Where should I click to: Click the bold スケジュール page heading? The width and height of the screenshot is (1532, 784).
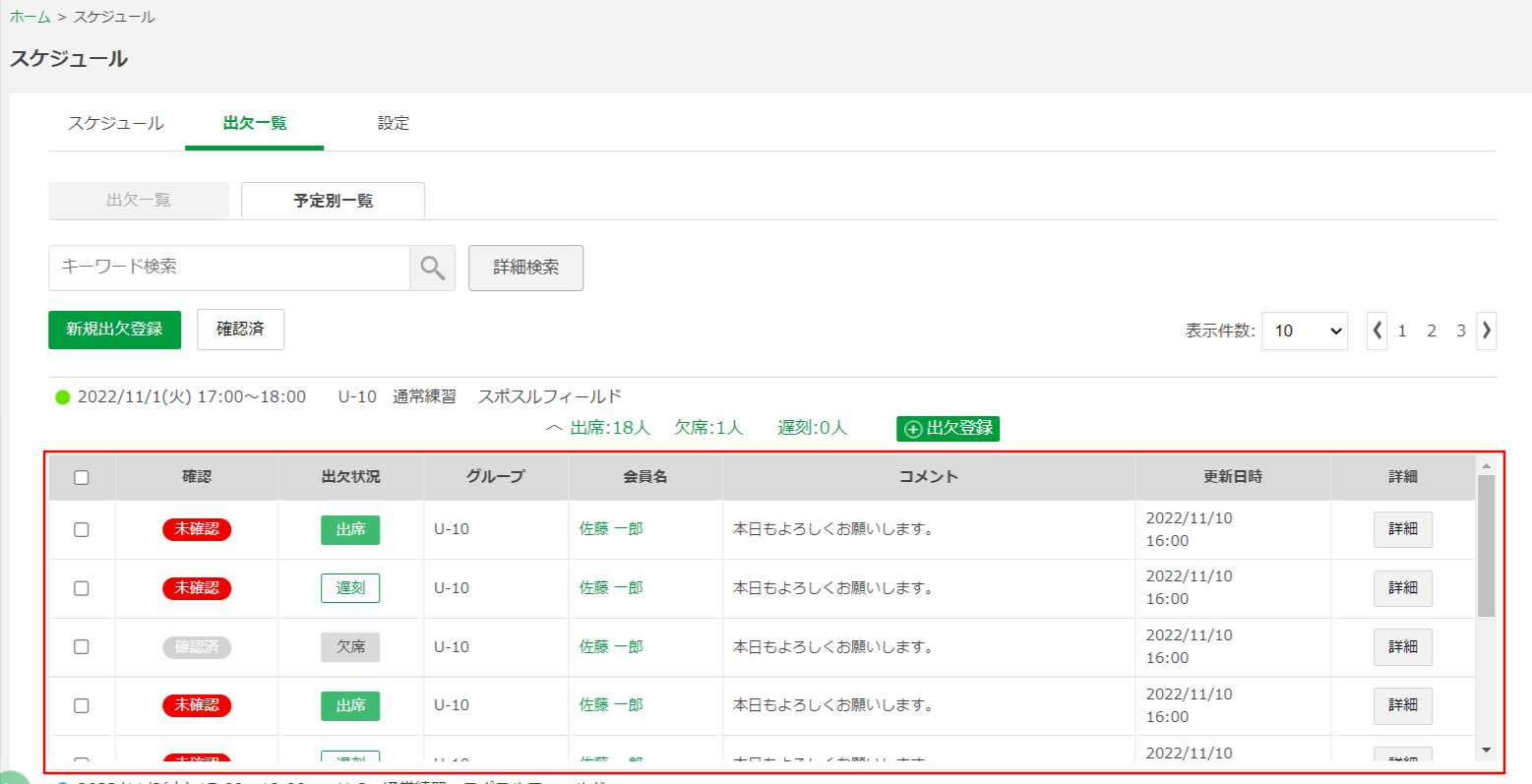[69, 59]
